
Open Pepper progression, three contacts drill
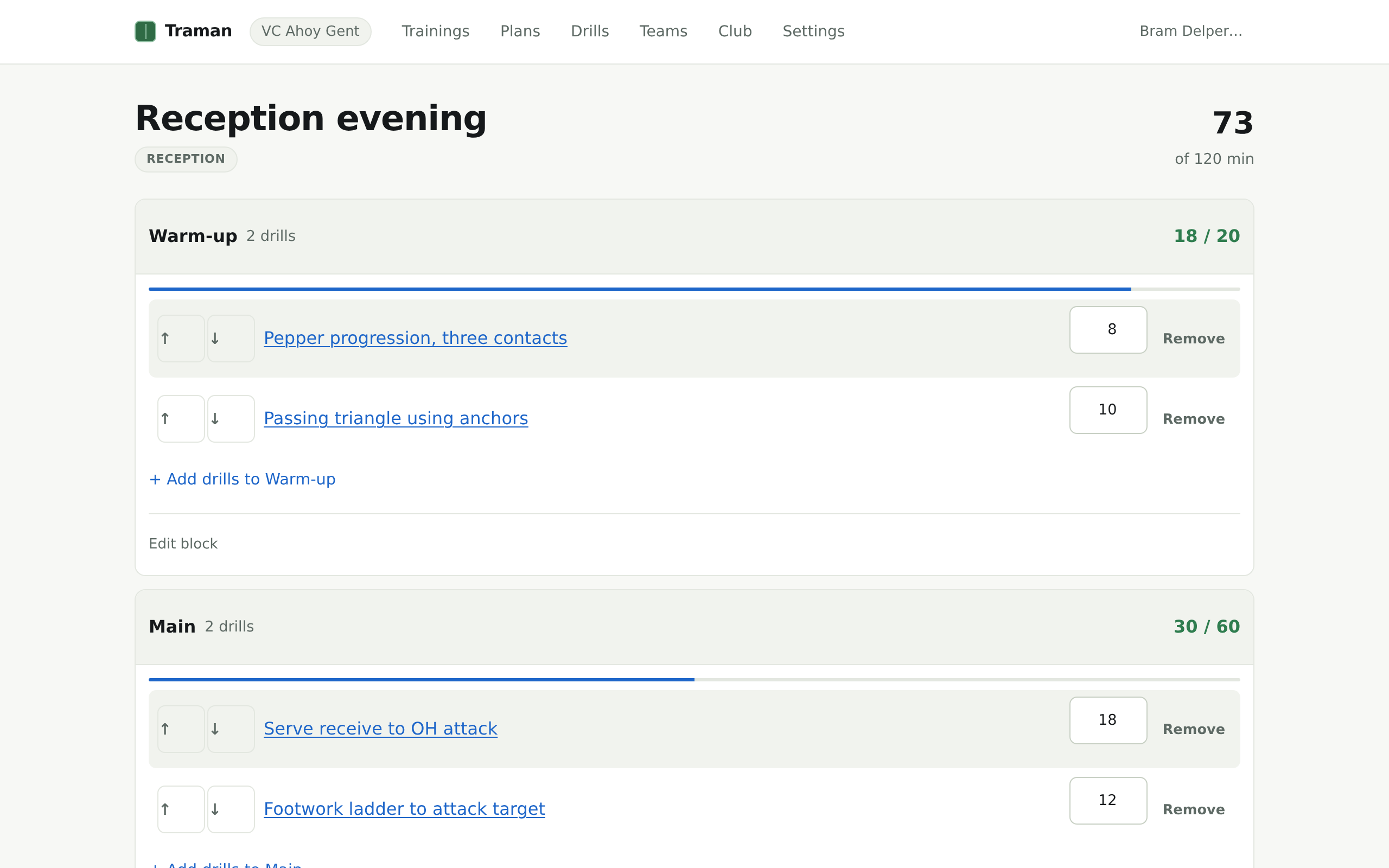[x=416, y=338]
